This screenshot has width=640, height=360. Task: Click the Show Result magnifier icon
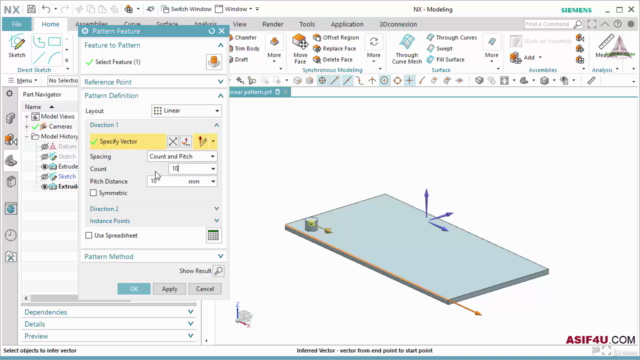(x=218, y=271)
